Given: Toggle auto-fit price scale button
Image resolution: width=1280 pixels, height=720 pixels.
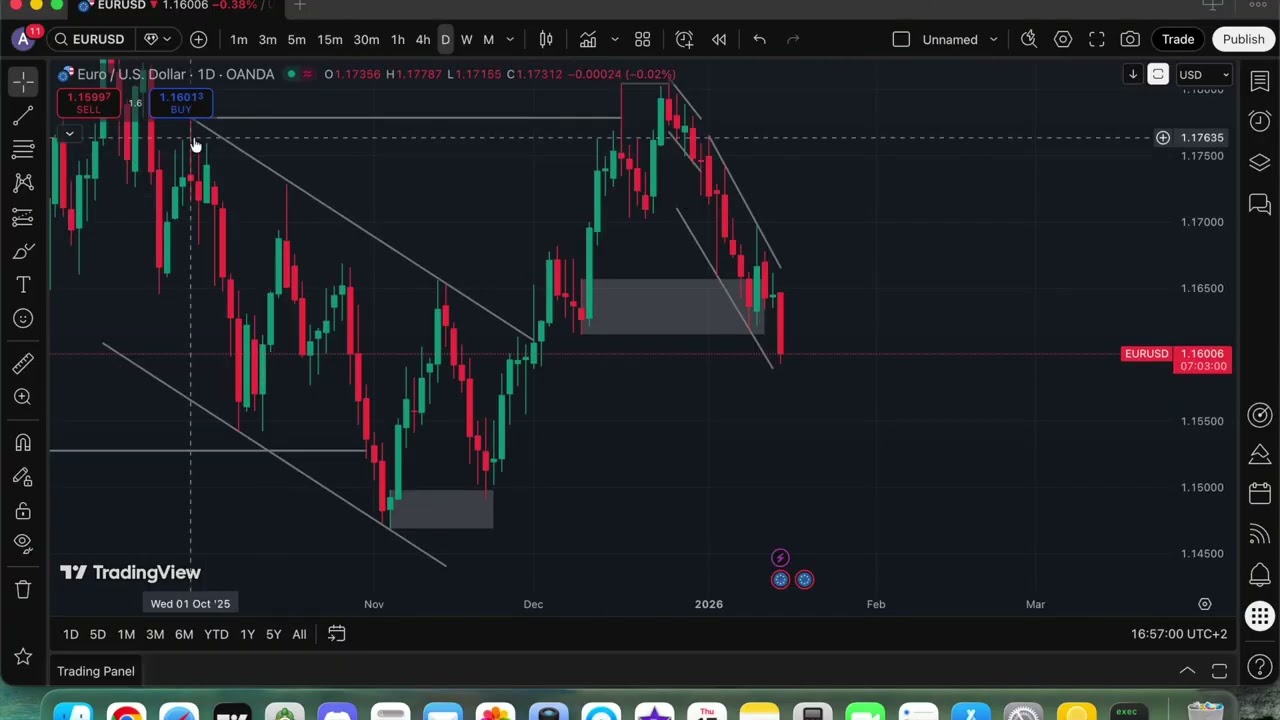Looking at the screenshot, I should tap(1158, 74).
